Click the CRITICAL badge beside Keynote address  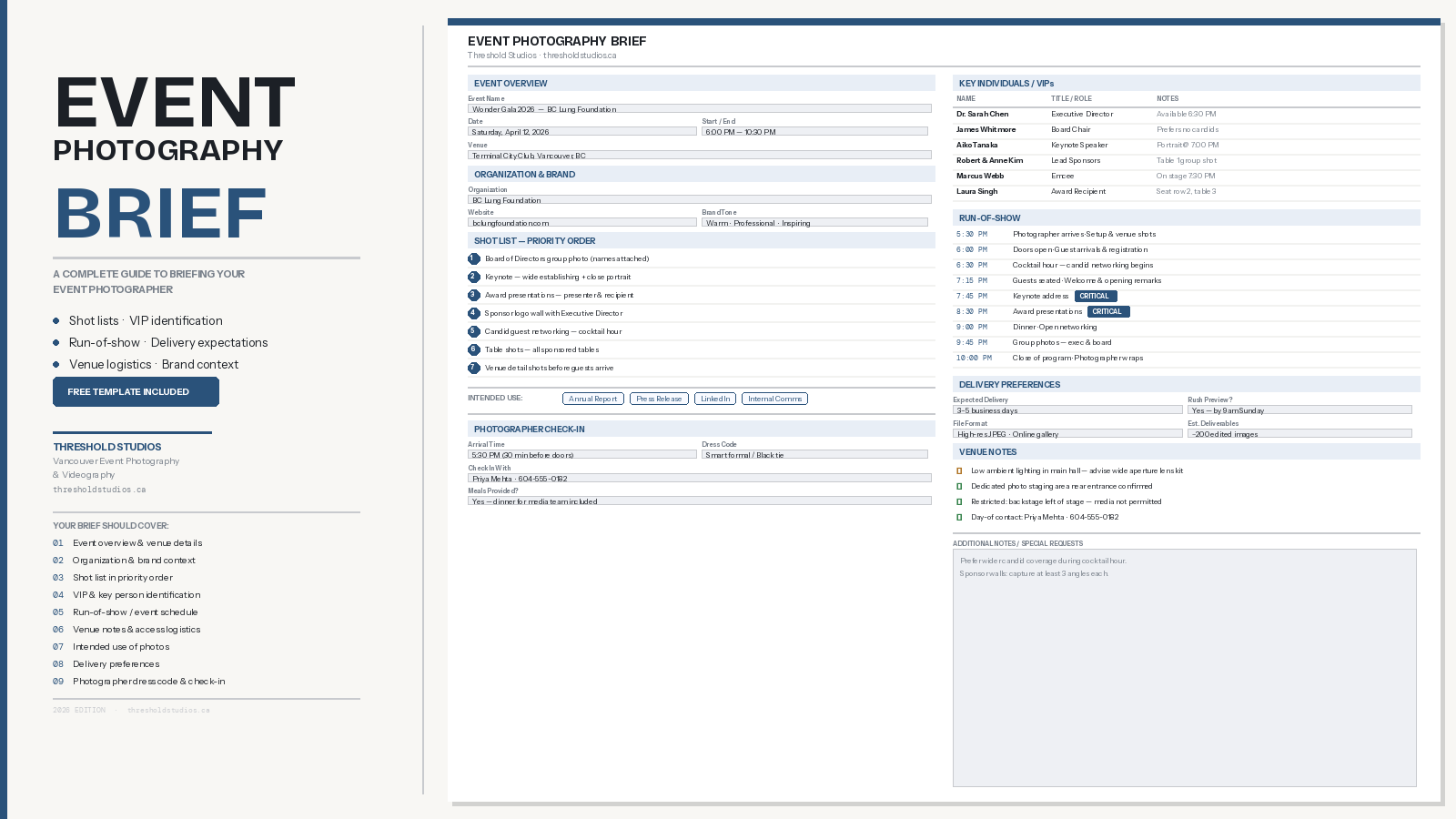1095,297
